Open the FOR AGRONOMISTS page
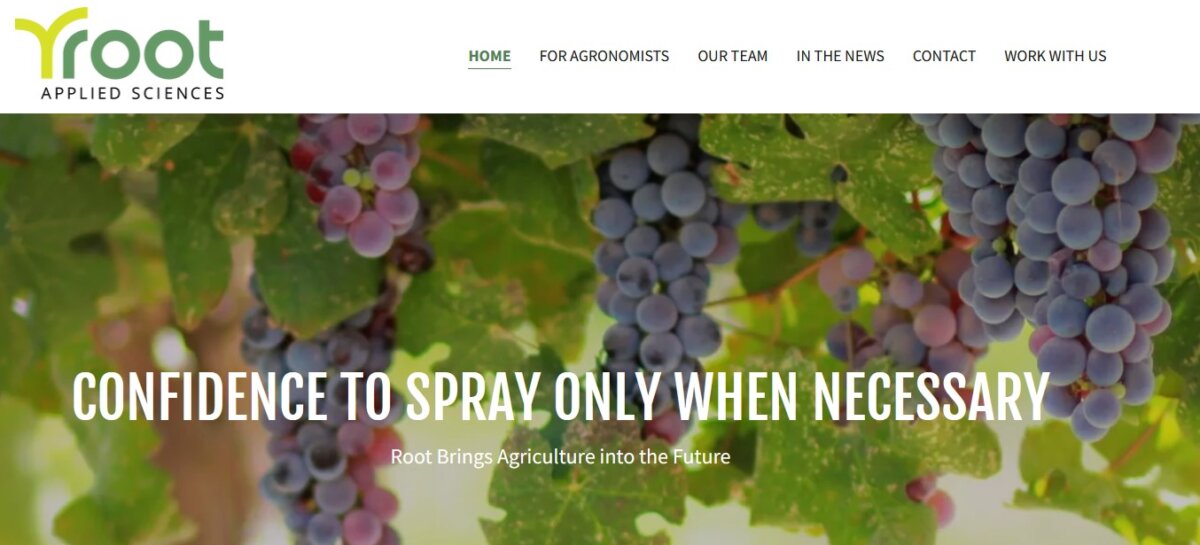Image resolution: width=1200 pixels, height=545 pixels. [x=604, y=56]
